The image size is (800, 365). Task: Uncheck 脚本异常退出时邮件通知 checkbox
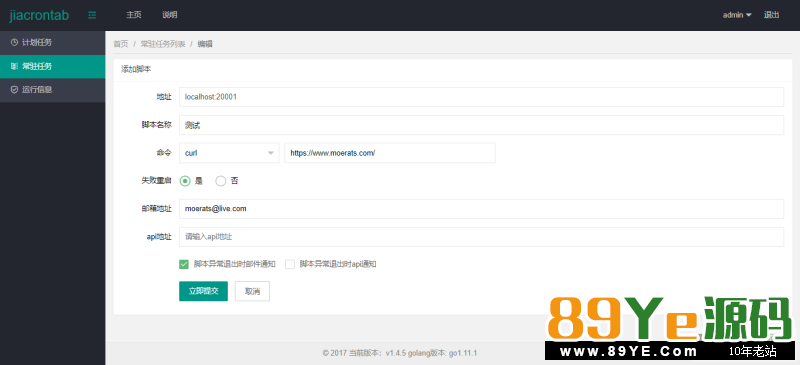pyautogui.click(x=184, y=264)
